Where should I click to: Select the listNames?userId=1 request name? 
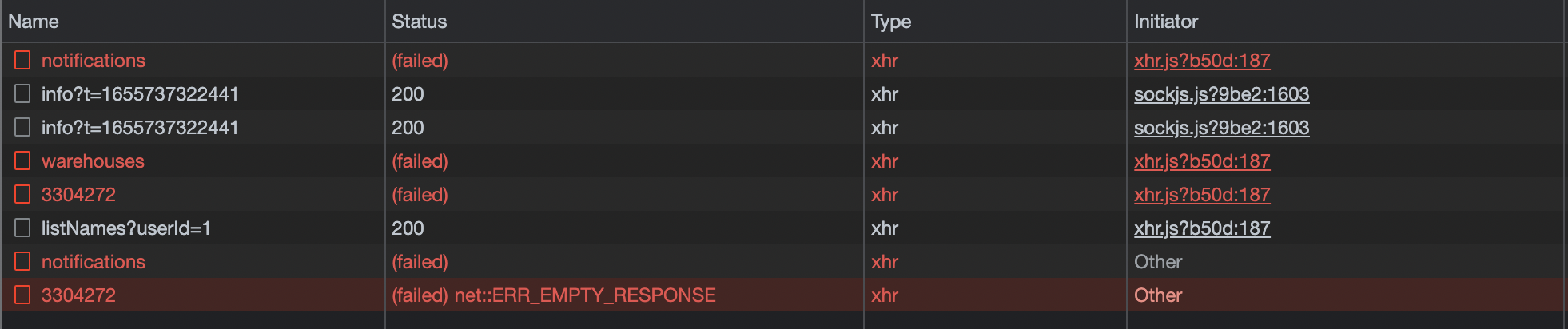126,228
